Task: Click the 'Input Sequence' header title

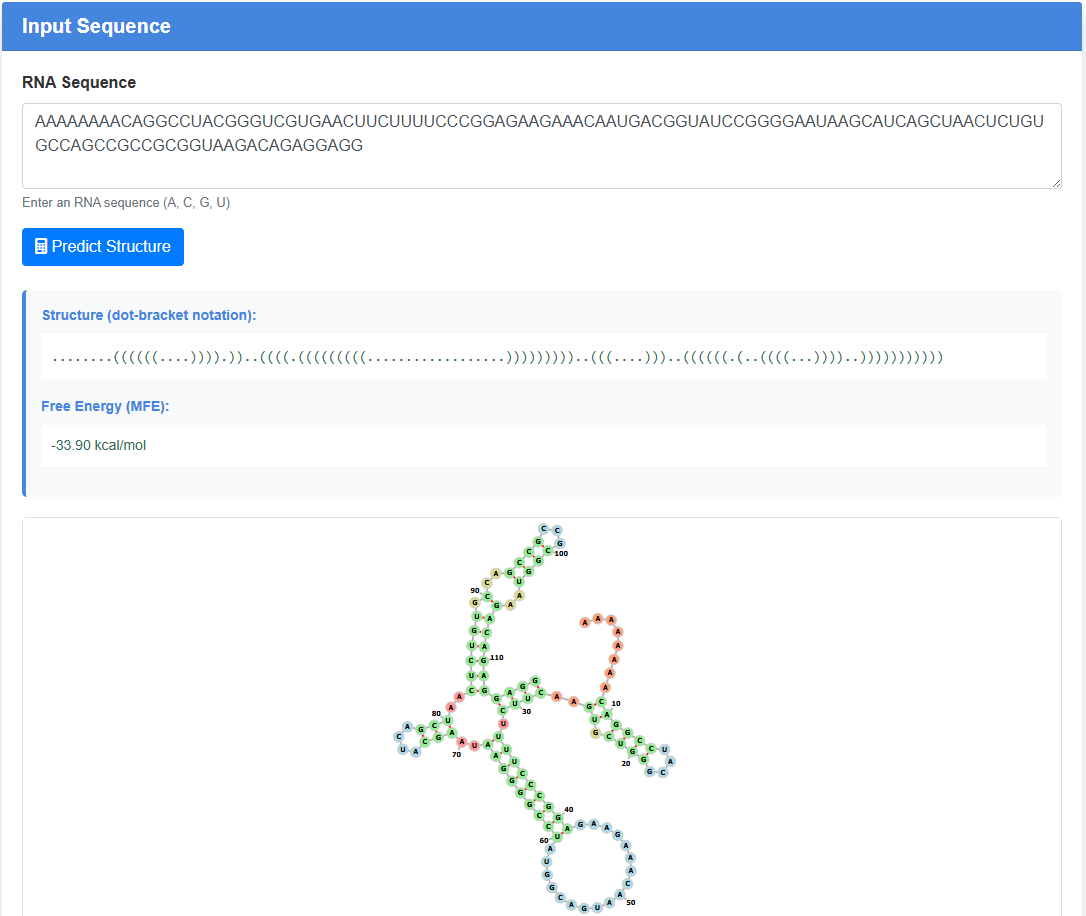Action: 96,26
